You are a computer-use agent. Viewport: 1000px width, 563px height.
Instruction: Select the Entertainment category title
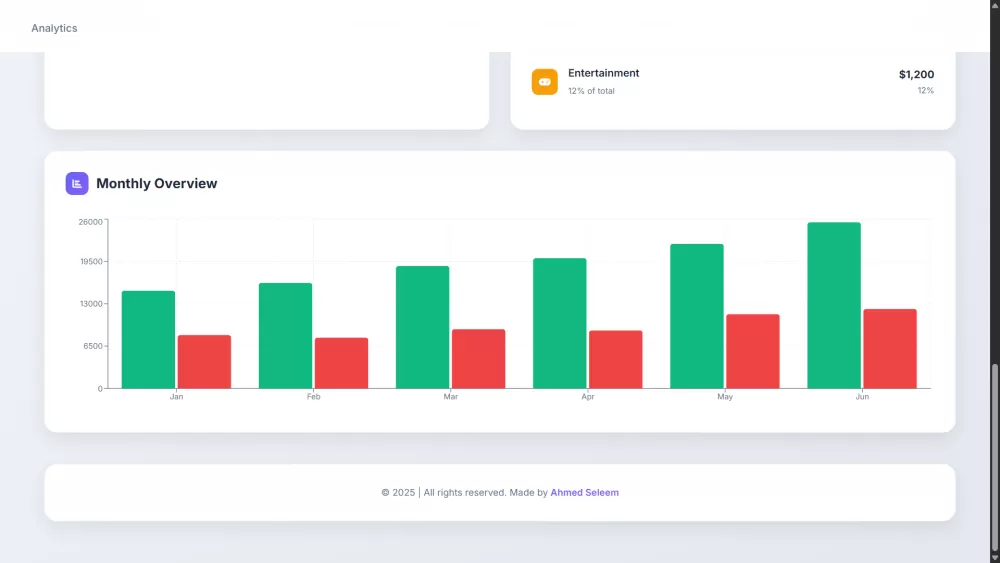point(603,73)
